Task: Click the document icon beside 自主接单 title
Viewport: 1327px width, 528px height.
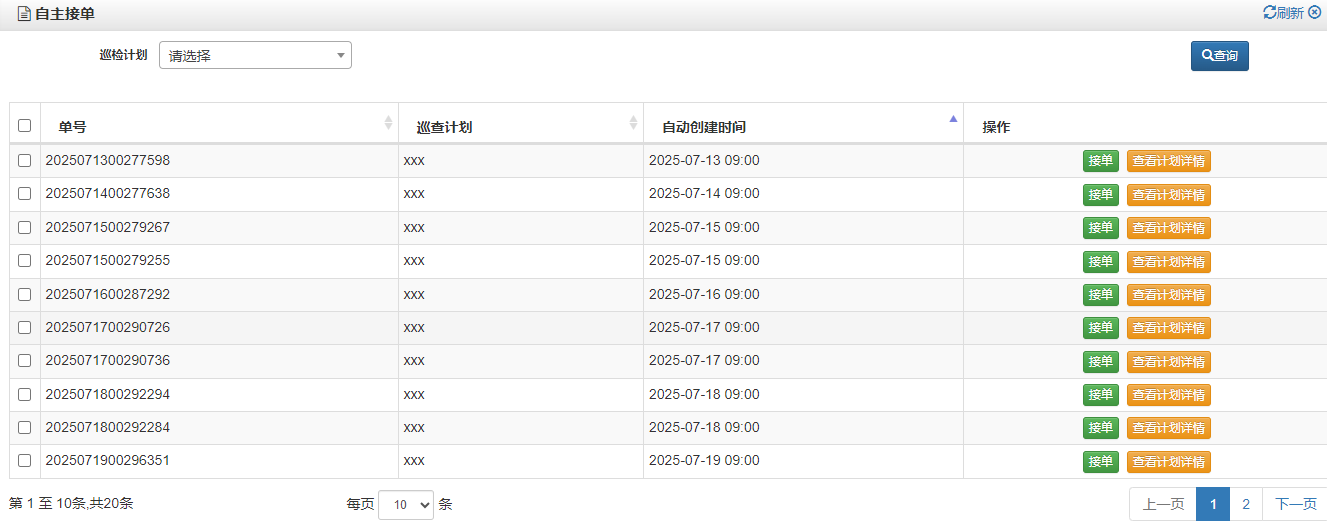Action: coord(24,14)
